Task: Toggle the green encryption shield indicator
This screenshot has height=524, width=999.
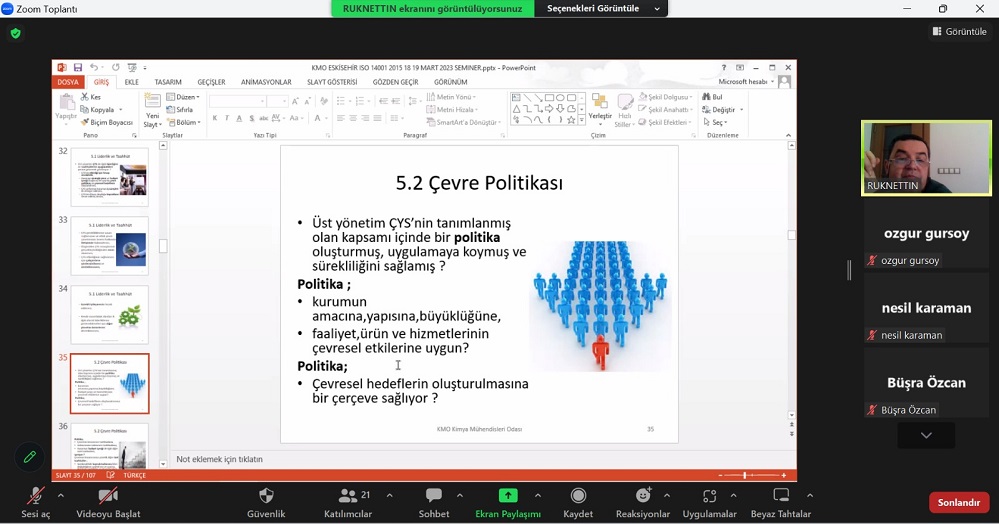Action: (15, 33)
